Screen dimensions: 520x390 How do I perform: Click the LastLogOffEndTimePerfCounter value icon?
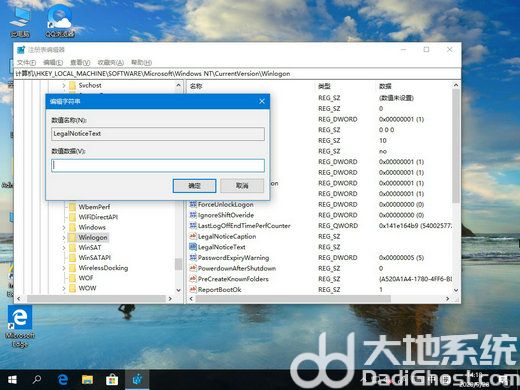point(193,226)
